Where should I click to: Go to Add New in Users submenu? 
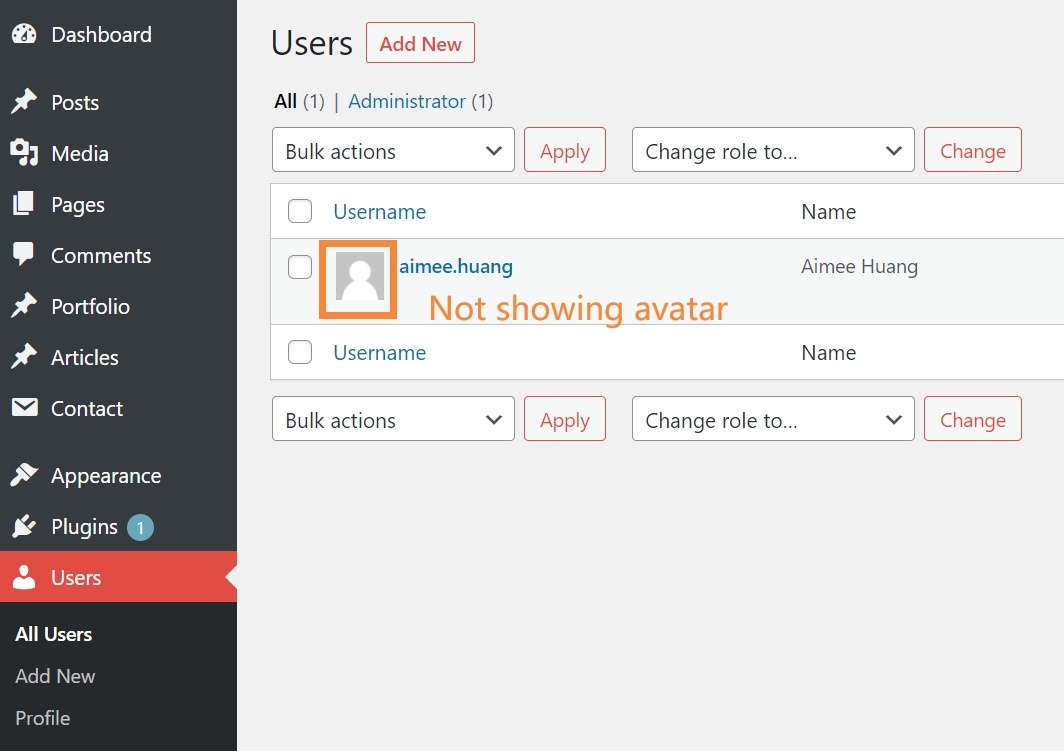pos(55,676)
